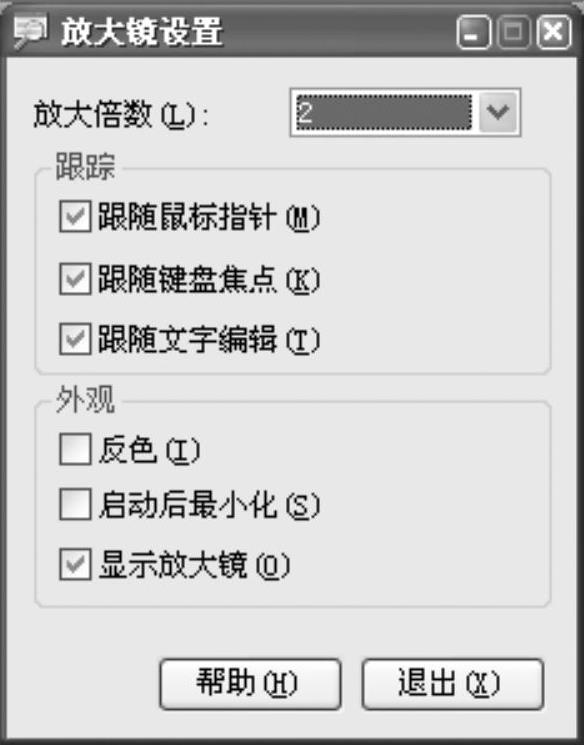Screen dimensions: 584x745
Task: Minimize the 放大镜设置 window
Action: tap(473, 32)
